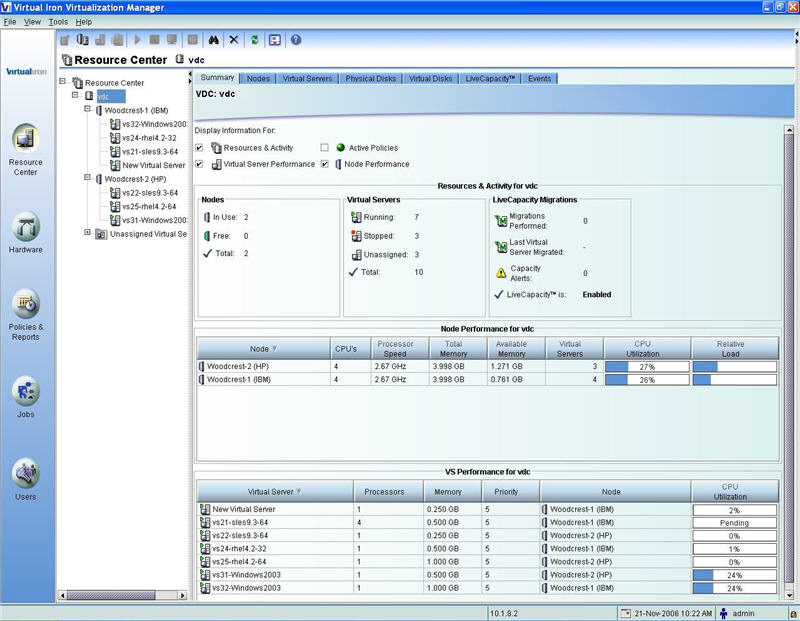Select New Virtual Server in the tree
800x621 pixels.
click(x=148, y=165)
